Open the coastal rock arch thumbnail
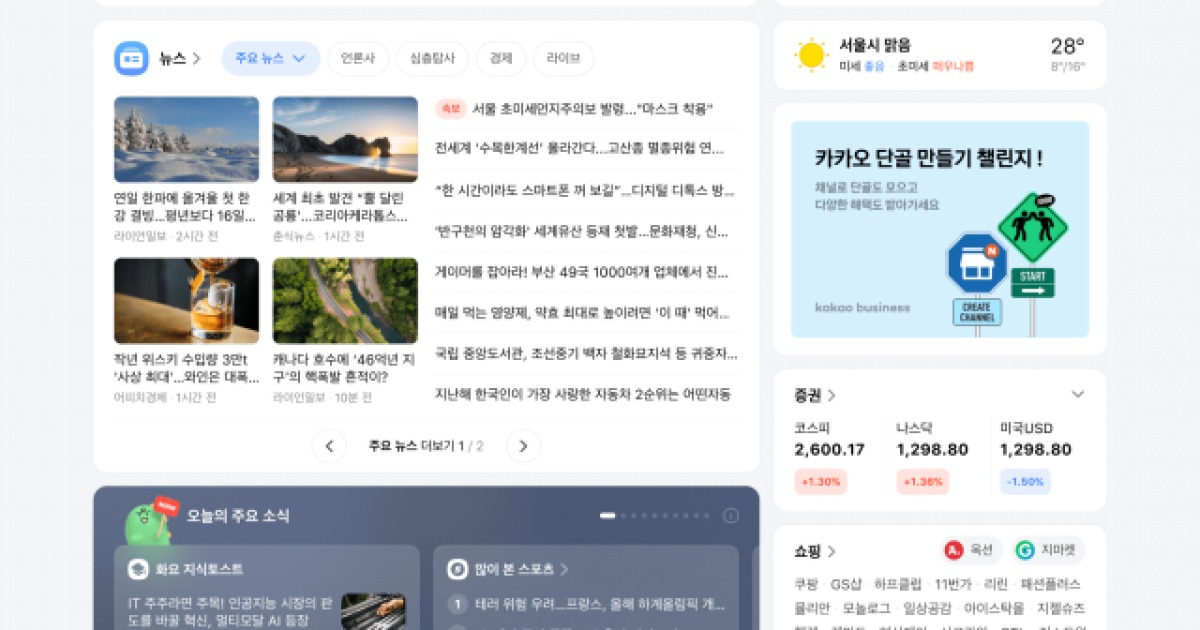 [x=345, y=139]
